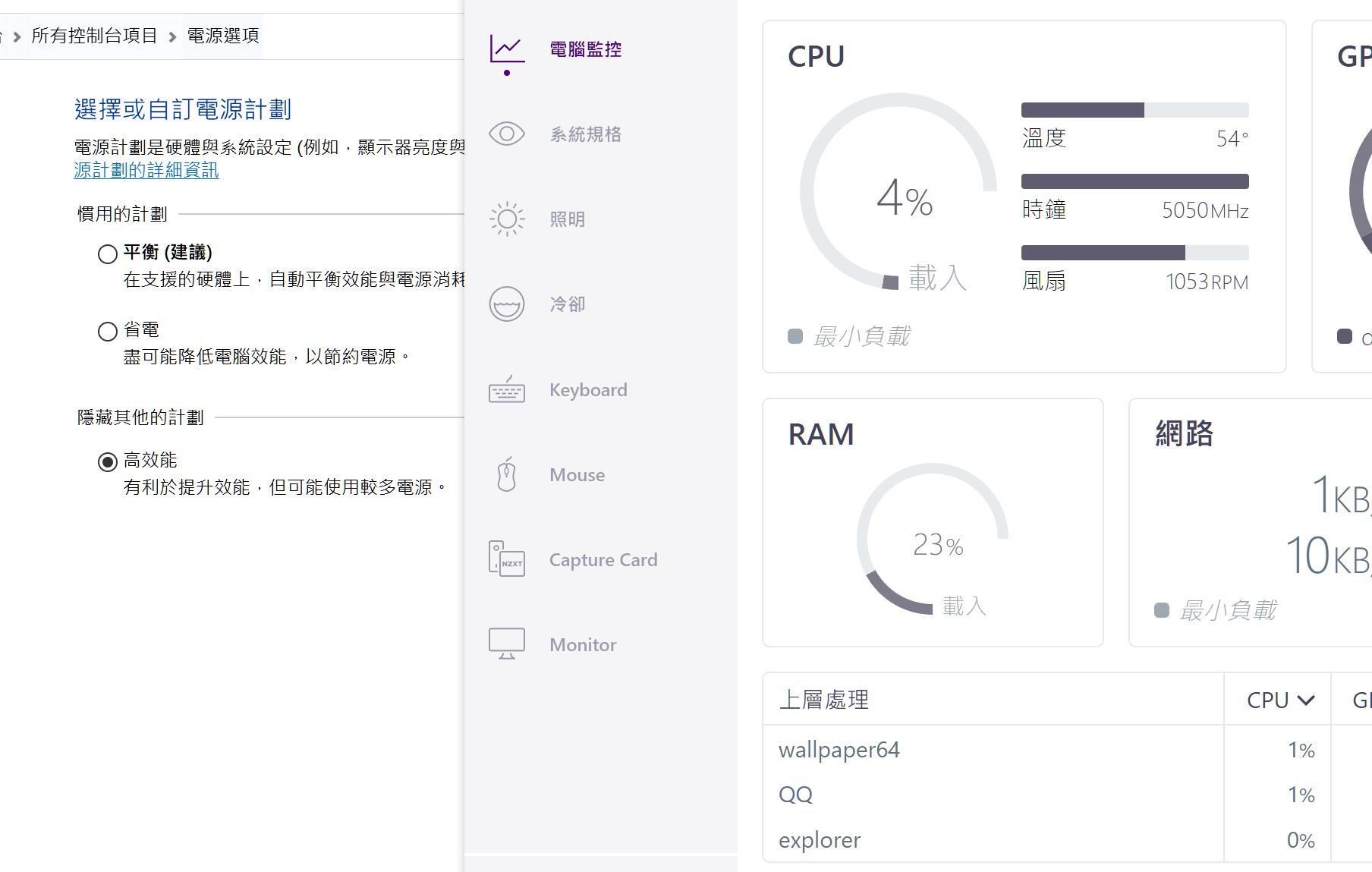Go to the Monitor section label
Image resolution: width=1372 pixels, height=872 pixels.
coord(583,645)
